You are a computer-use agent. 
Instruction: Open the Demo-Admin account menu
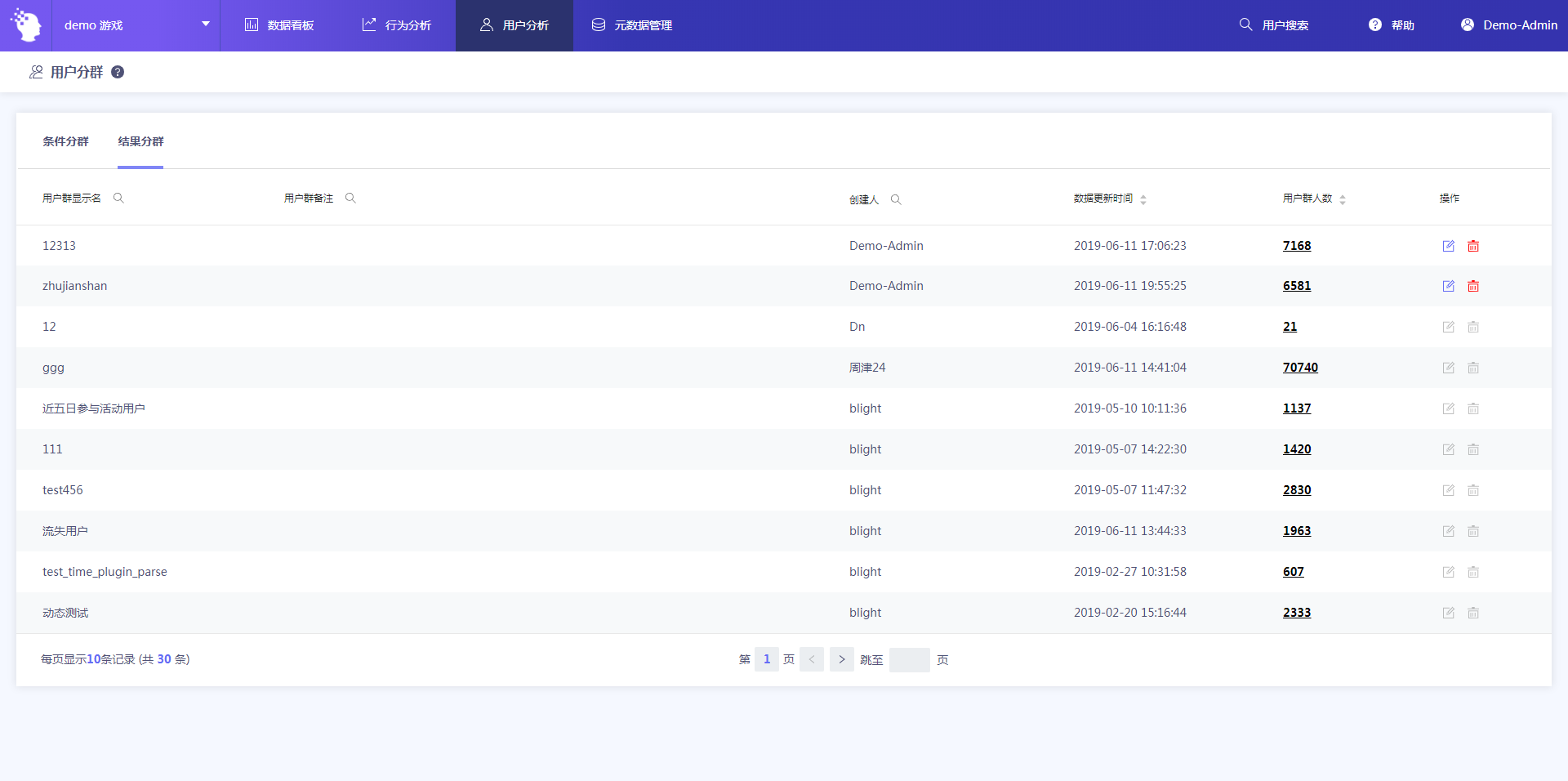pos(1508,25)
